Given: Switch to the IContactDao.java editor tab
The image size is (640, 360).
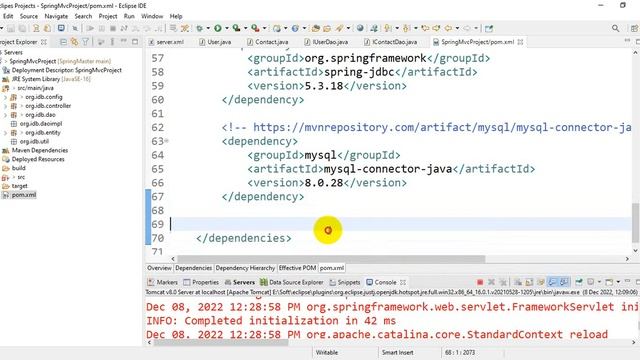Looking at the screenshot, I should (390, 42).
